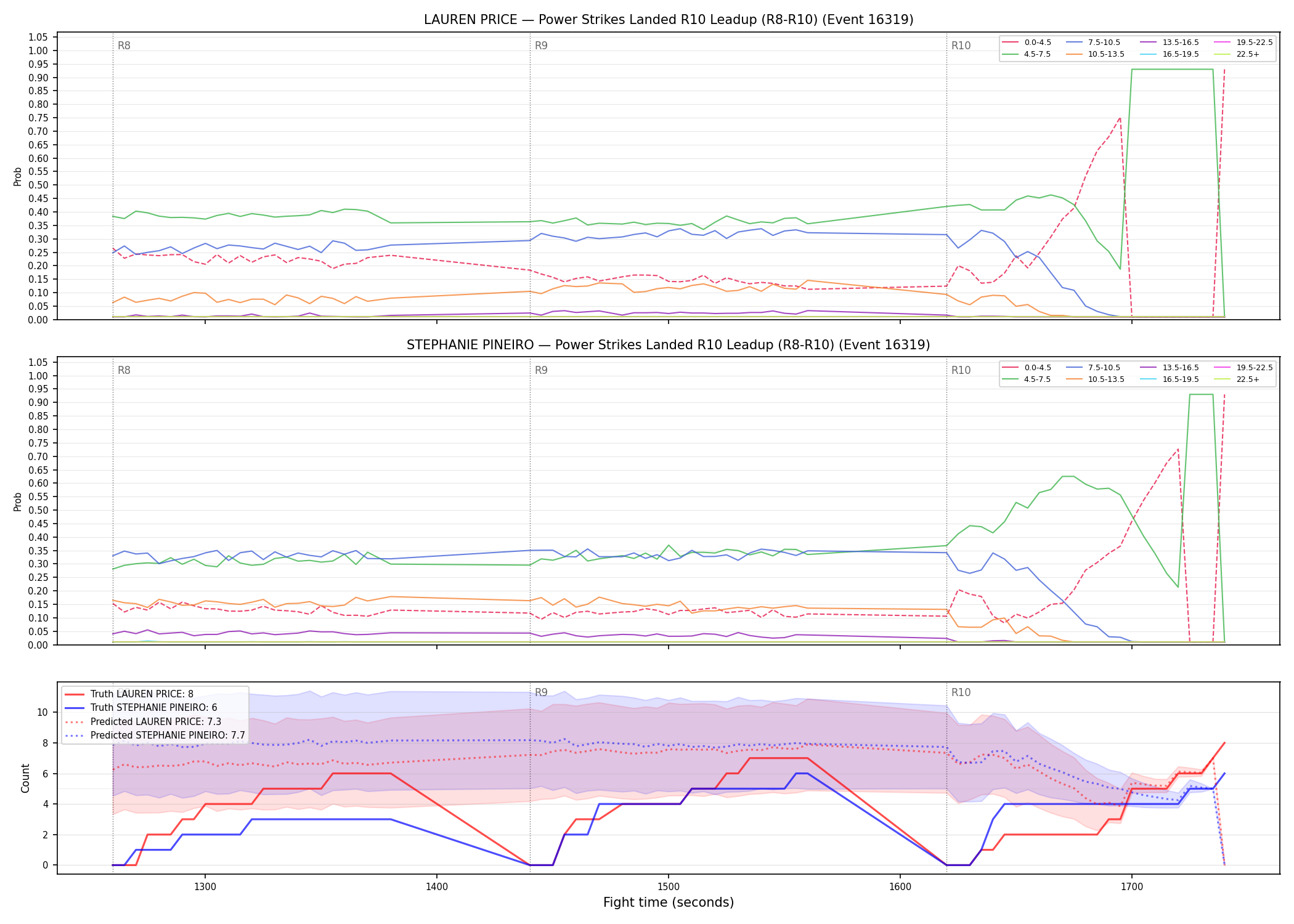Select 'Predicted STEPHANIE PINEIRO: 7.7' legend entry
This screenshot has height=924, width=1294.
155,736
